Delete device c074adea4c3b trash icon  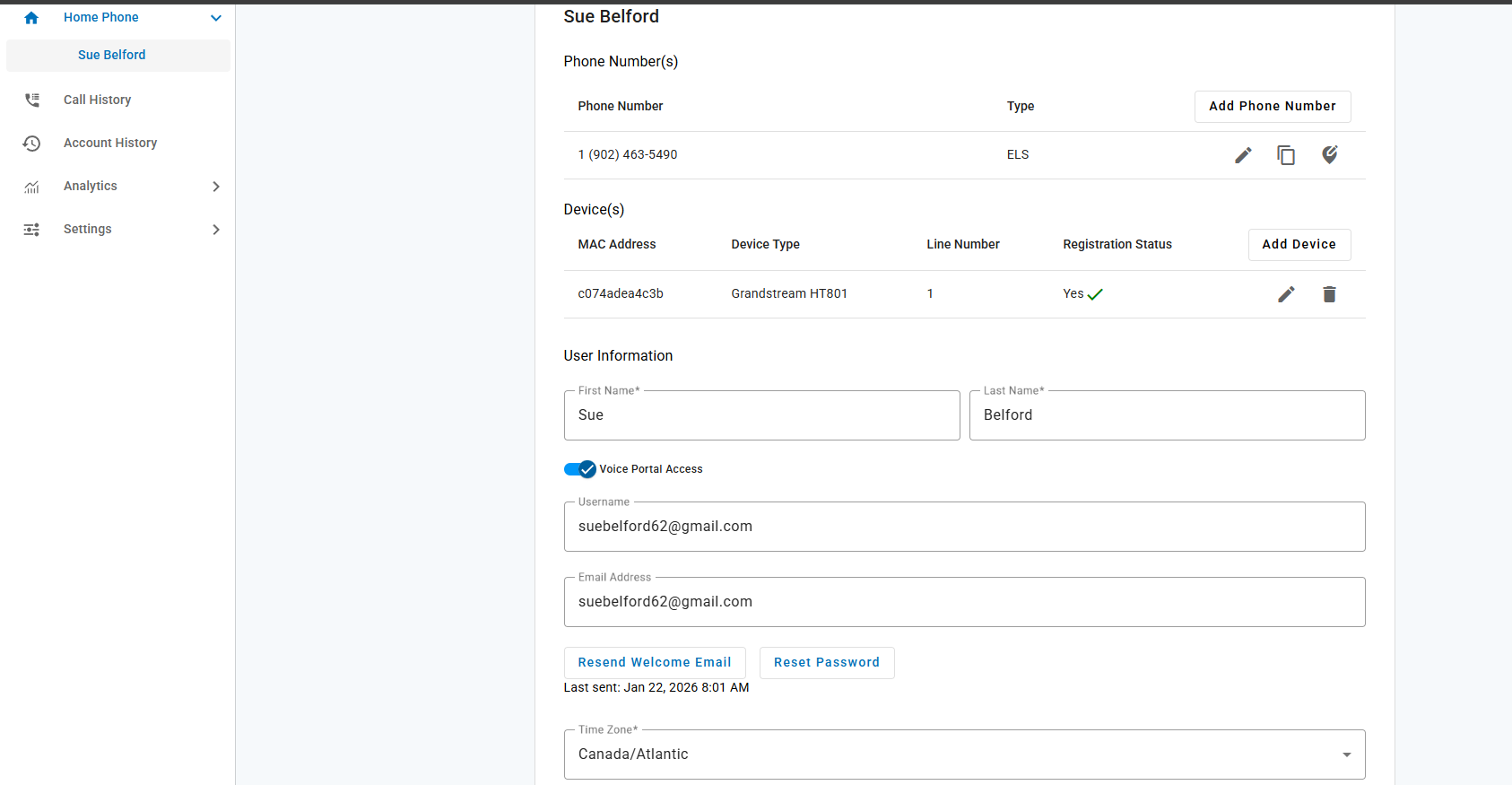pyautogui.click(x=1329, y=294)
